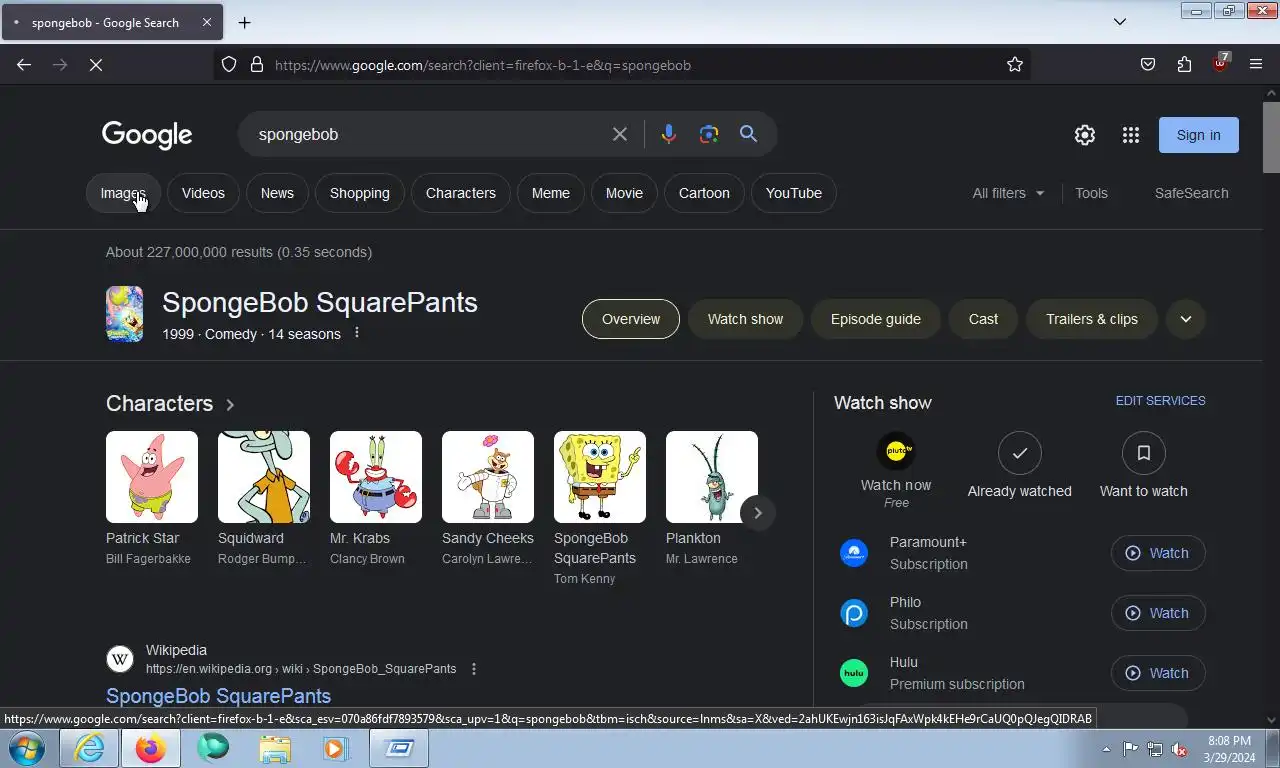Switch to News results tab
This screenshot has width=1280, height=768.
click(x=277, y=193)
